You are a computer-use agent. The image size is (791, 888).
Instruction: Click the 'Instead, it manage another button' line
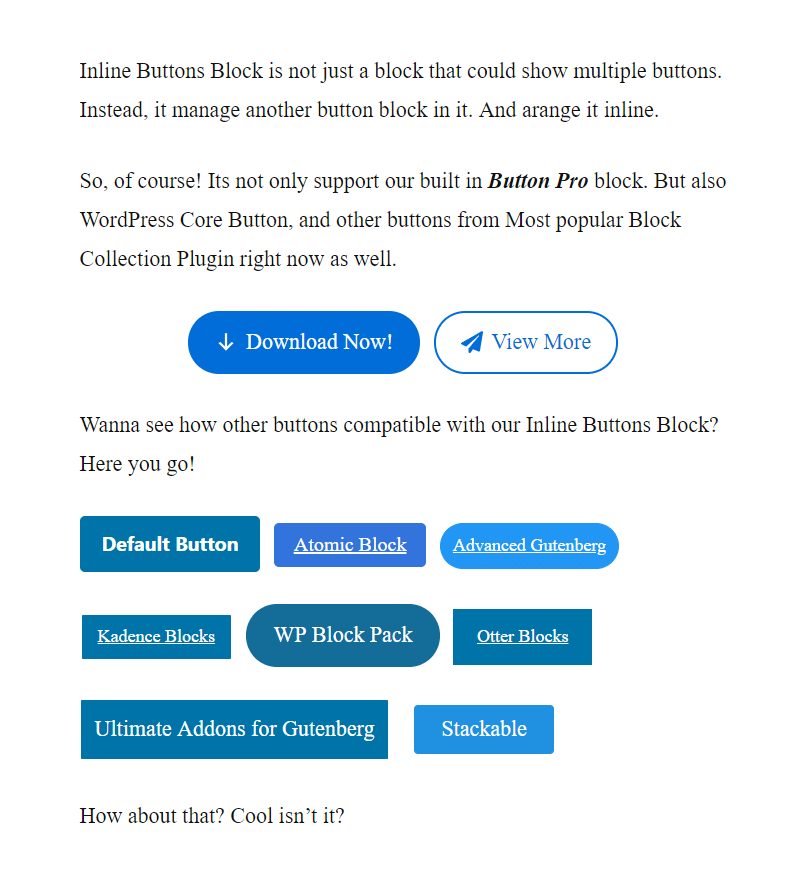click(x=369, y=110)
